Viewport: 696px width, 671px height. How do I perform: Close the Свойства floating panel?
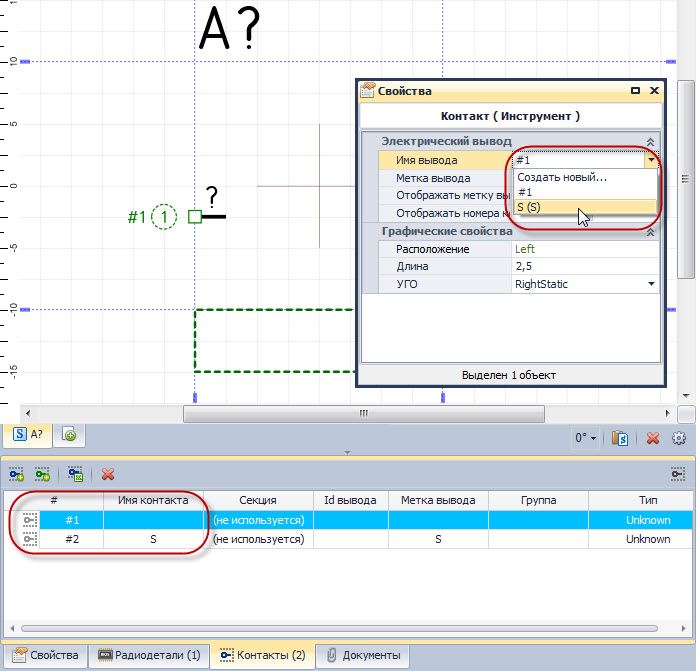click(654, 91)
